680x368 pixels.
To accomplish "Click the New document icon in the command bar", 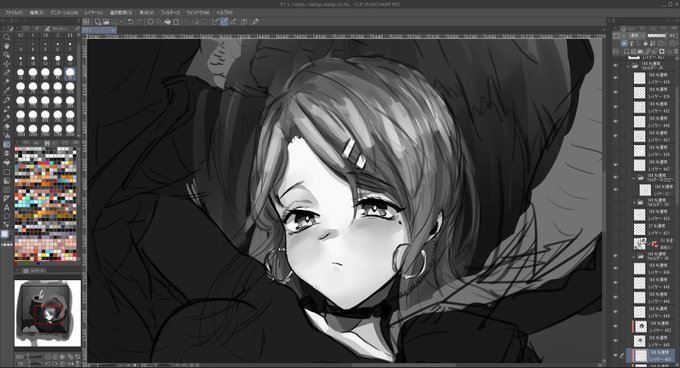I will pyautogui.click(x=98, y=21).
